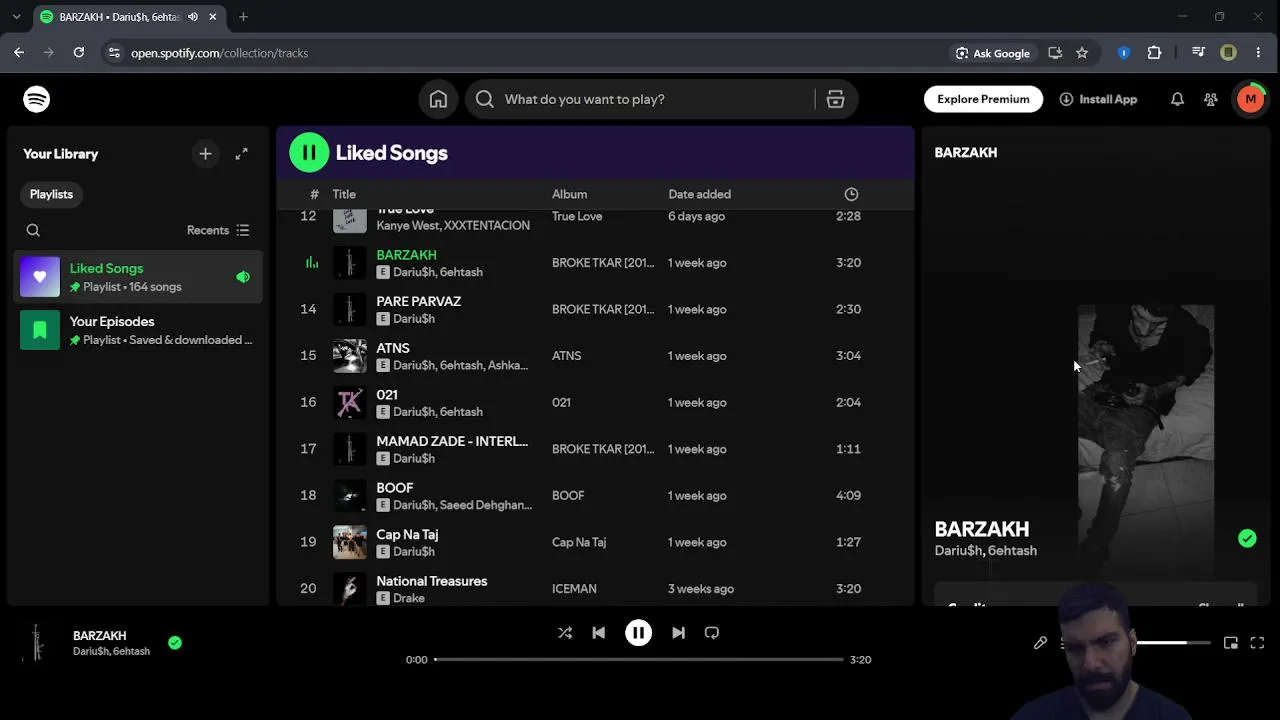The image size is (1280, 720).
Task: Select the Playlists filter chip
Action: pos(51,194)
